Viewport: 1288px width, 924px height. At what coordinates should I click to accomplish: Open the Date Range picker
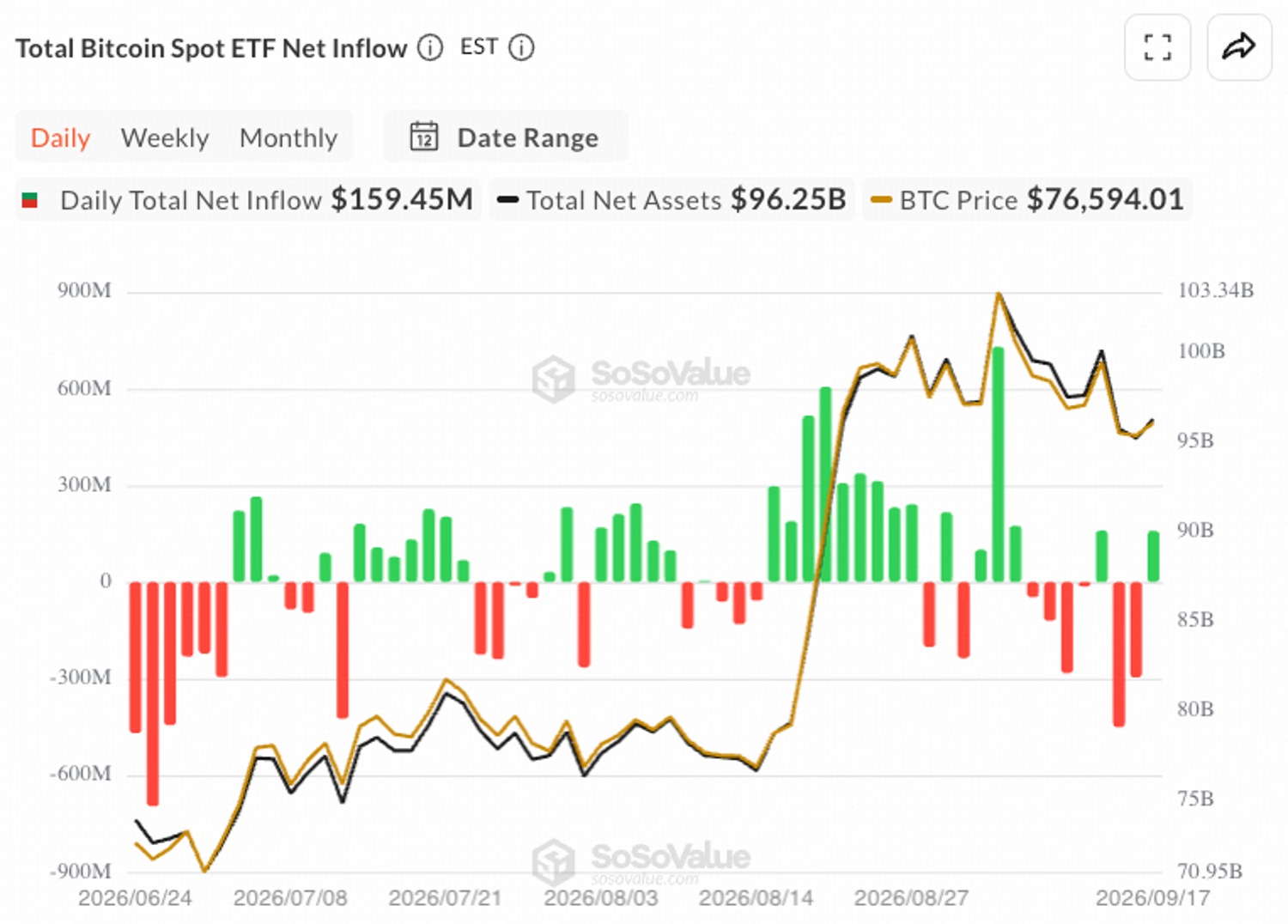[x=506, y=137]
